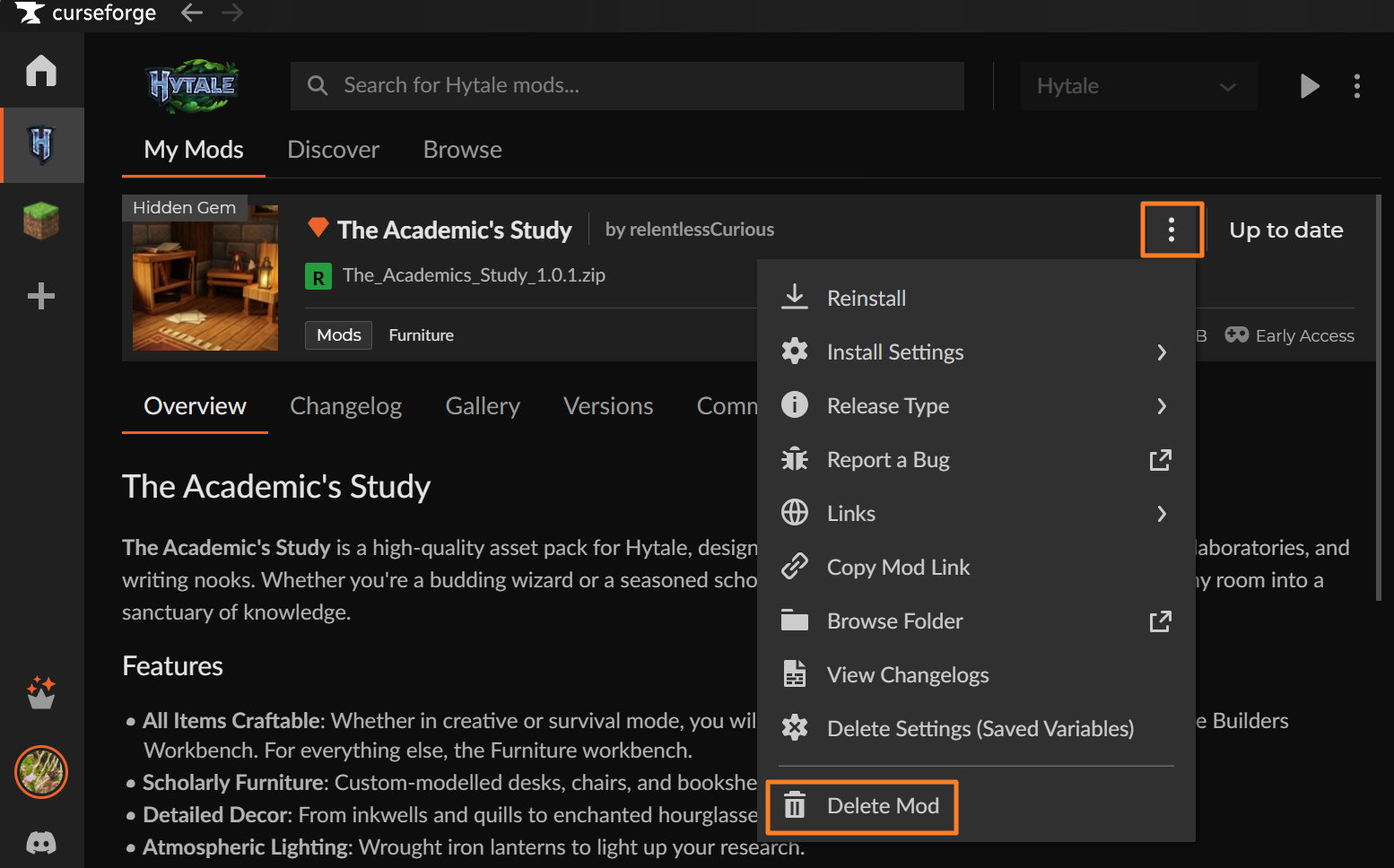Open the mod's three-dot options menu

(x=1172, y=230)
